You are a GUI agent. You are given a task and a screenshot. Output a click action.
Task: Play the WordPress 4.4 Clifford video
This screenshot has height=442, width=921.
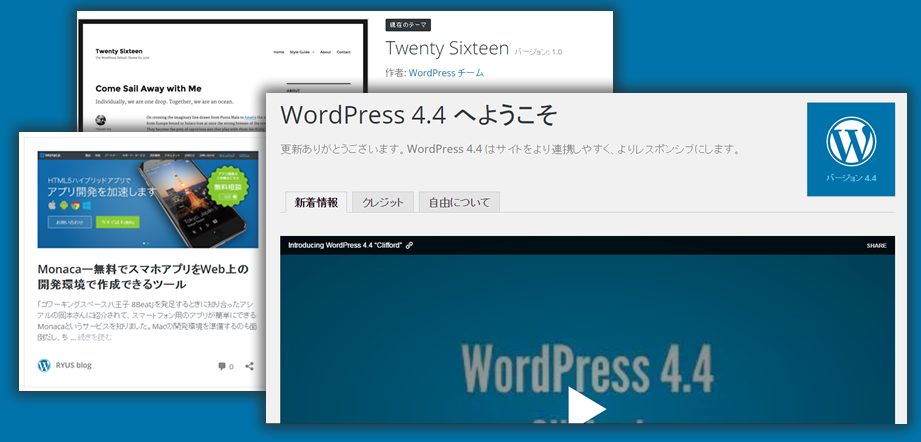click(587, 407)
